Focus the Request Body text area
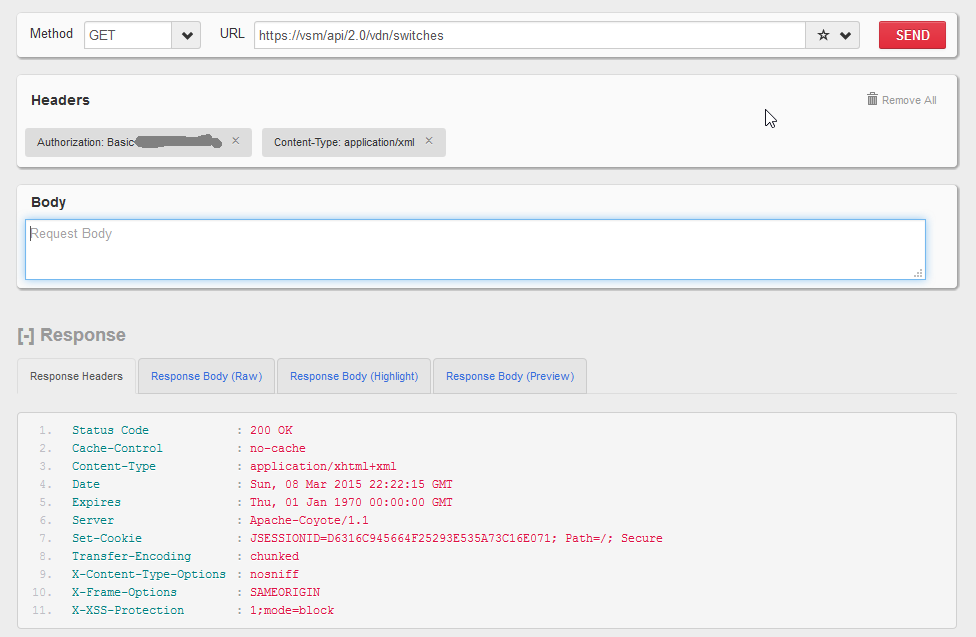Viewport: 976px width, 637px height. 475,249
